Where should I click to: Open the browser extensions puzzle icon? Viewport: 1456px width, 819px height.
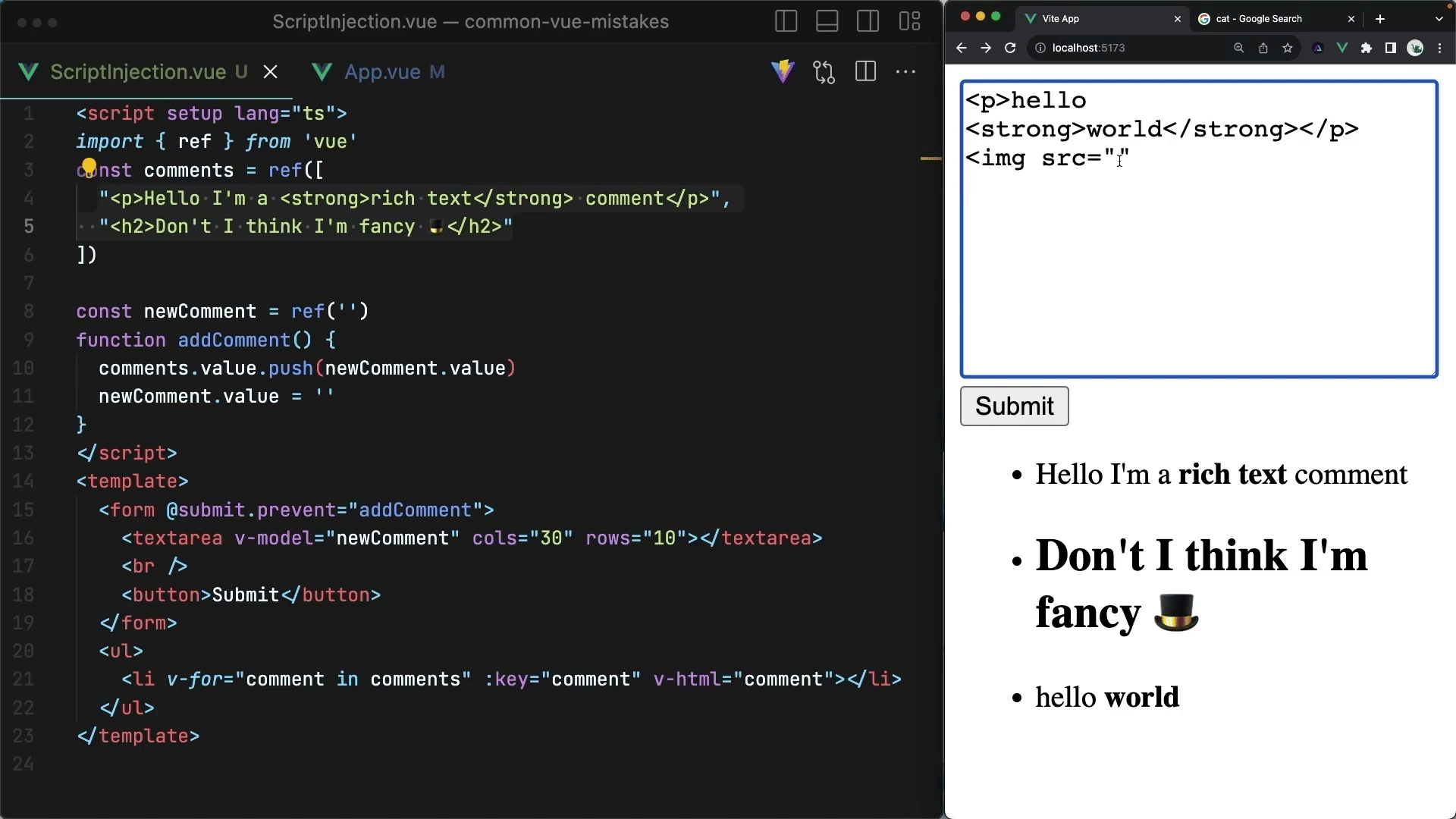click(1367, 48)
